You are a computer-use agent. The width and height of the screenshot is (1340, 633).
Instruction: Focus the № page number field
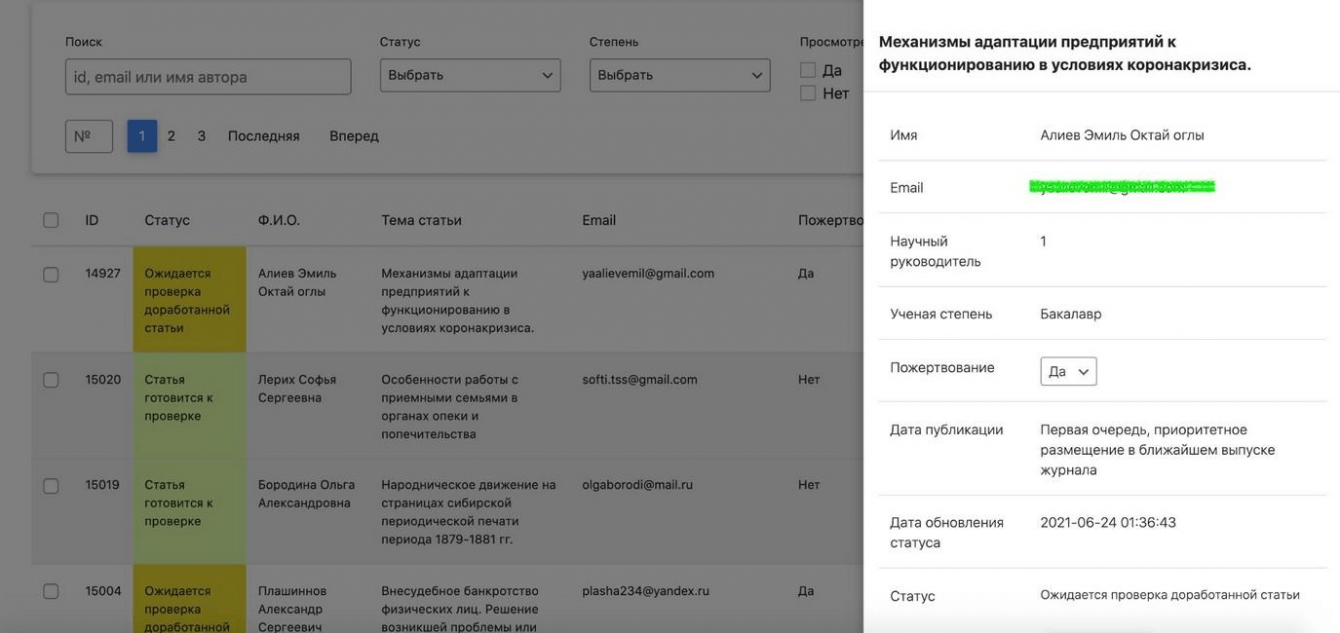pos(89,136)
